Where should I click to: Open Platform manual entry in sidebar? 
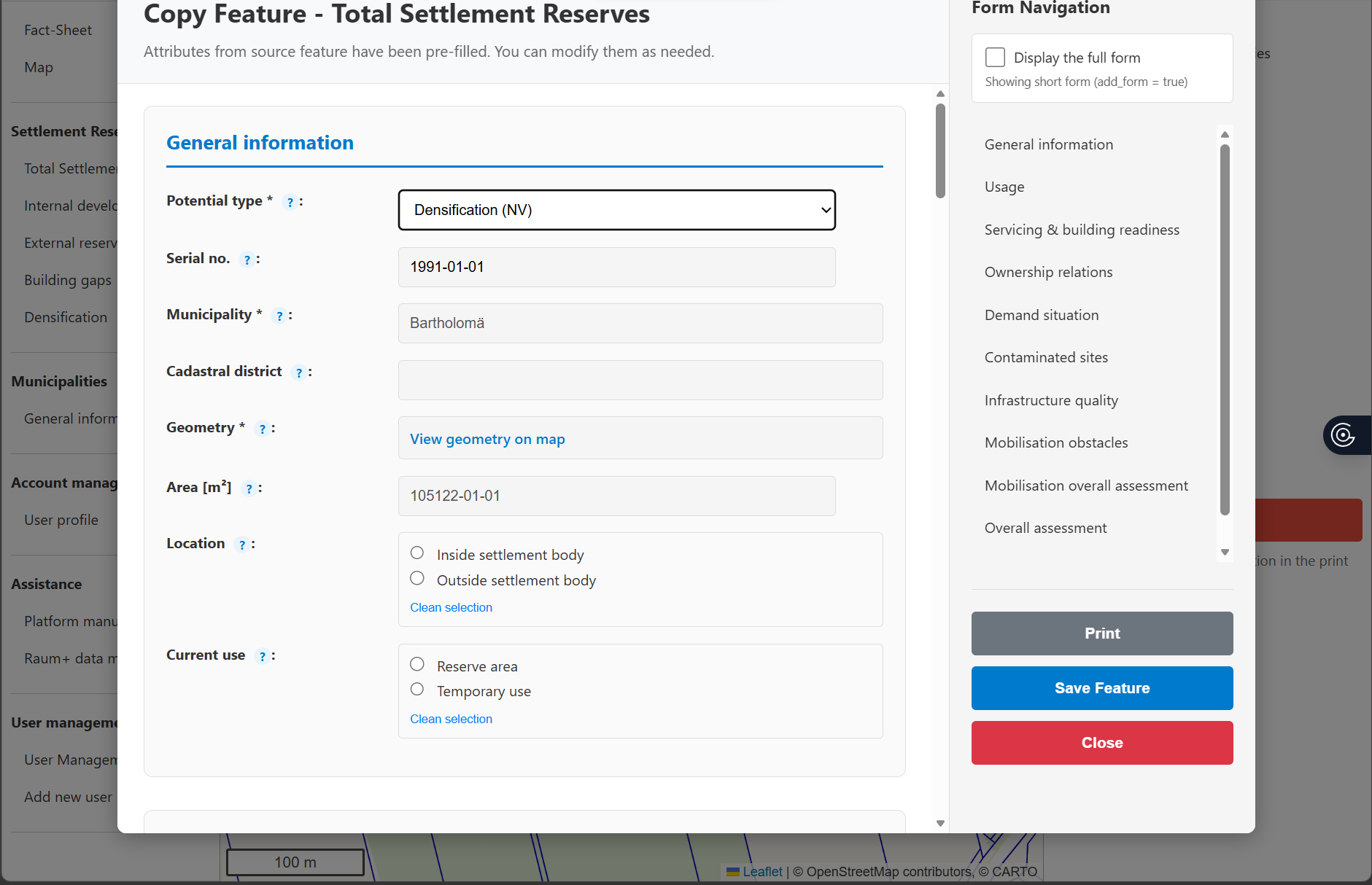[x=70, y=621]
